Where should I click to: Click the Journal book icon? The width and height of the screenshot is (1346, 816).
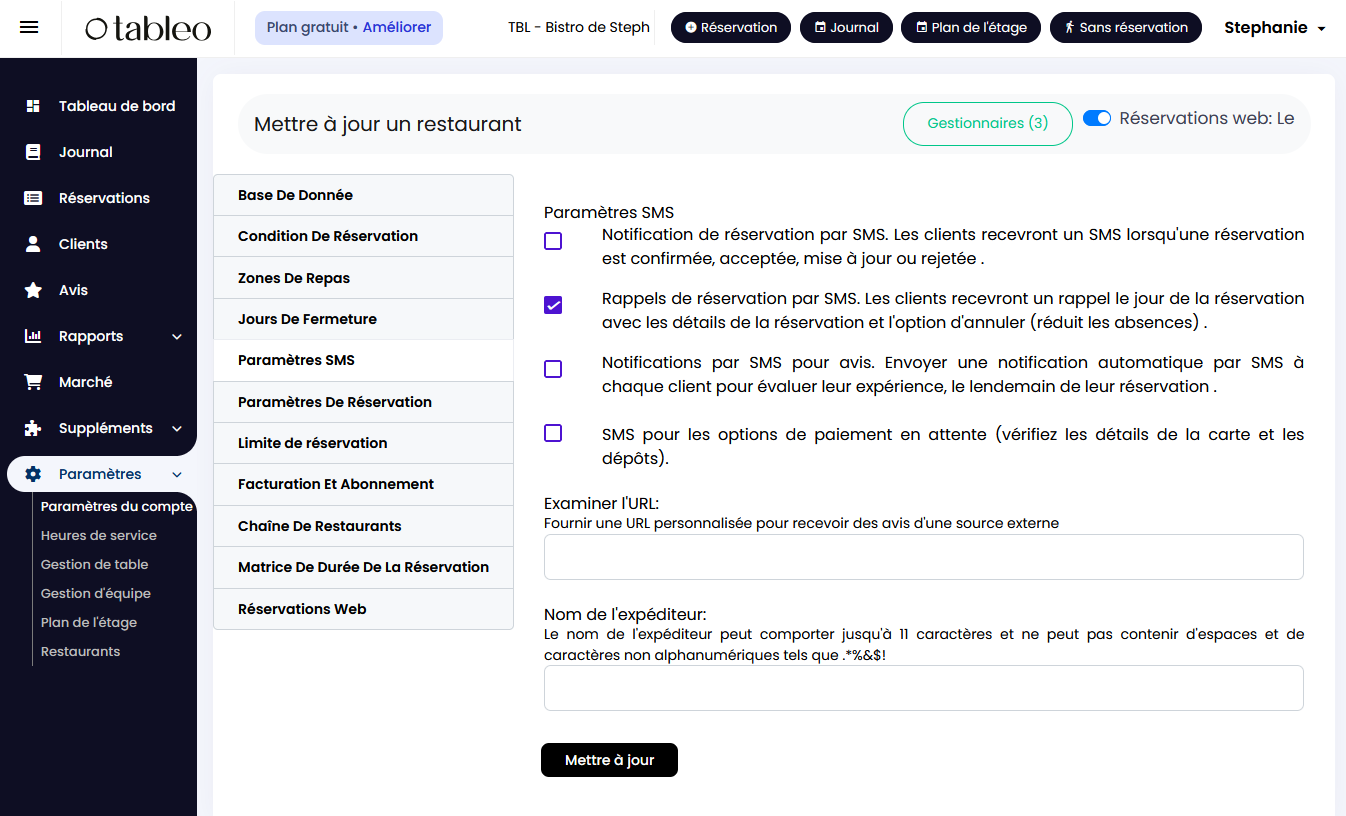click(33, 152)
